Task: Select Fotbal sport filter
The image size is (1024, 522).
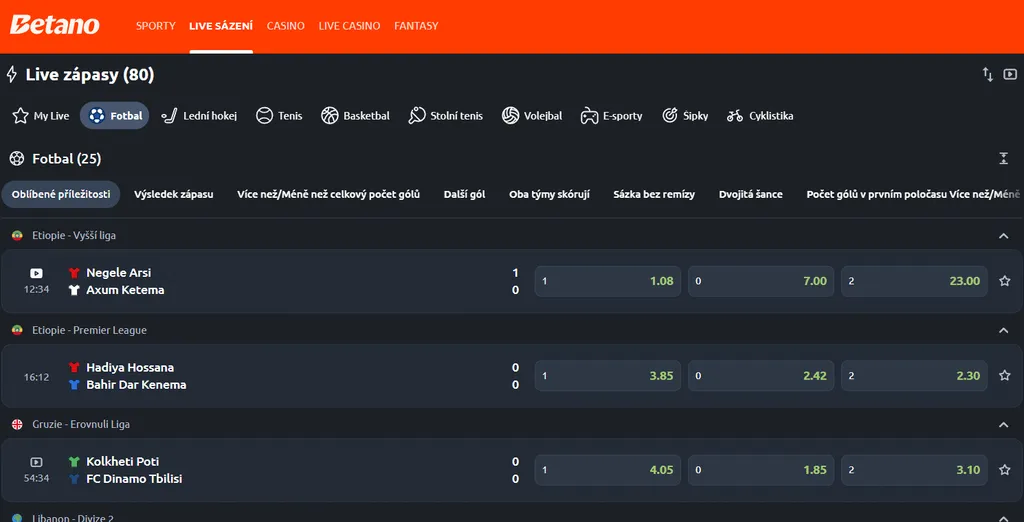Action: 115,116
